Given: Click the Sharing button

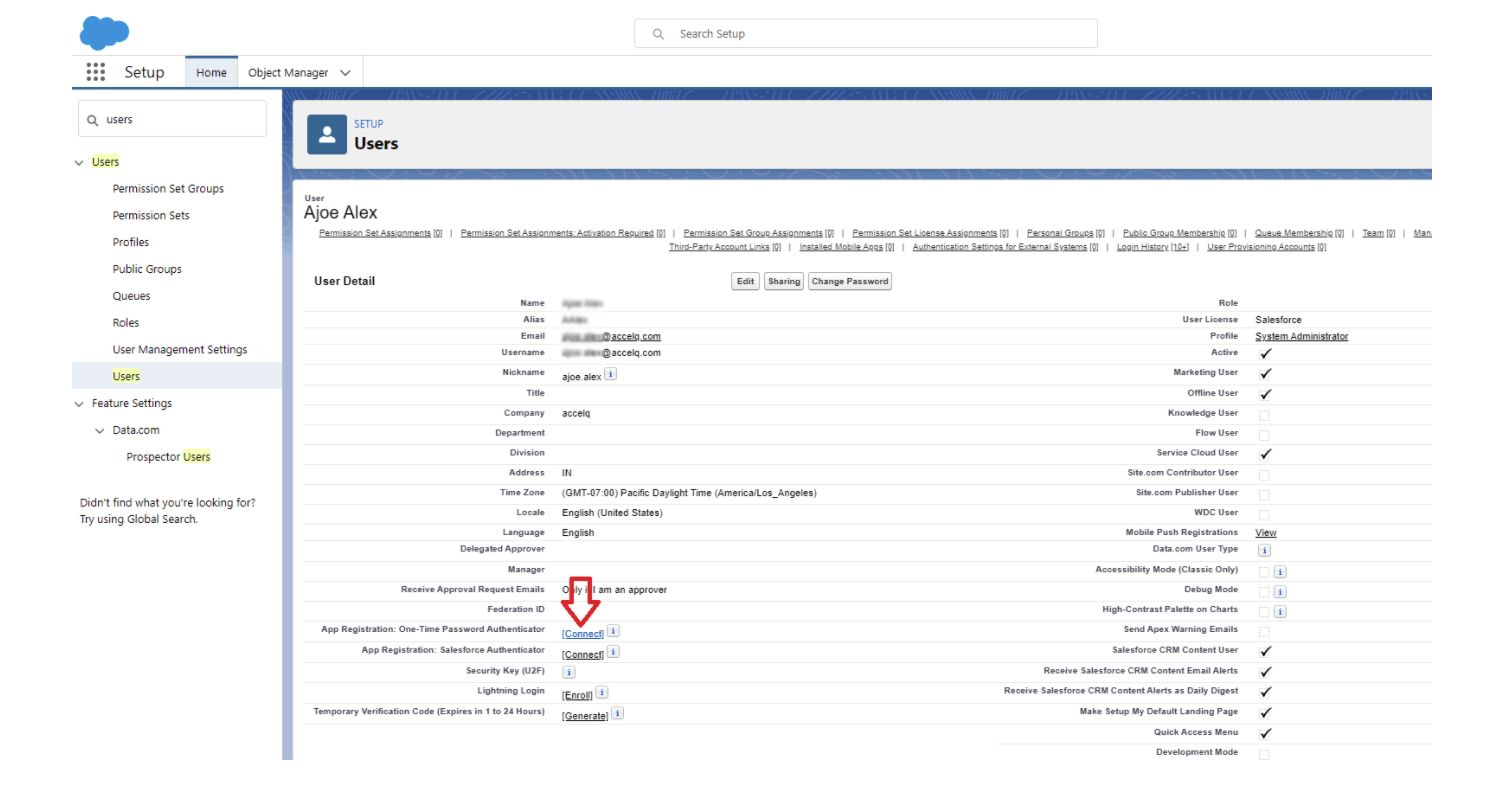Looking at the screenshot, I should (x=784, y=282).
